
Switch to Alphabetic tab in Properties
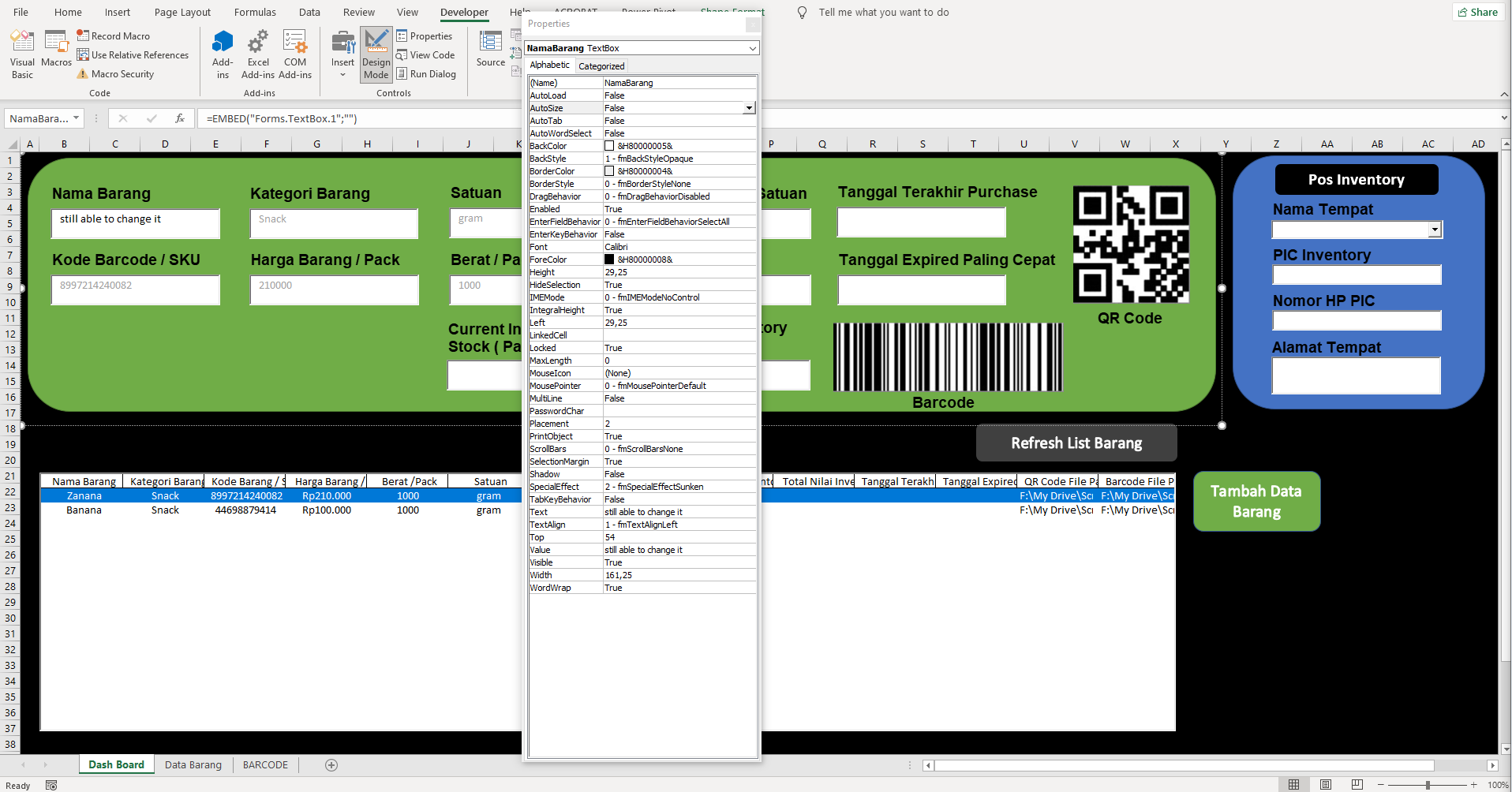pyautogui.click(x=550, y=65)
